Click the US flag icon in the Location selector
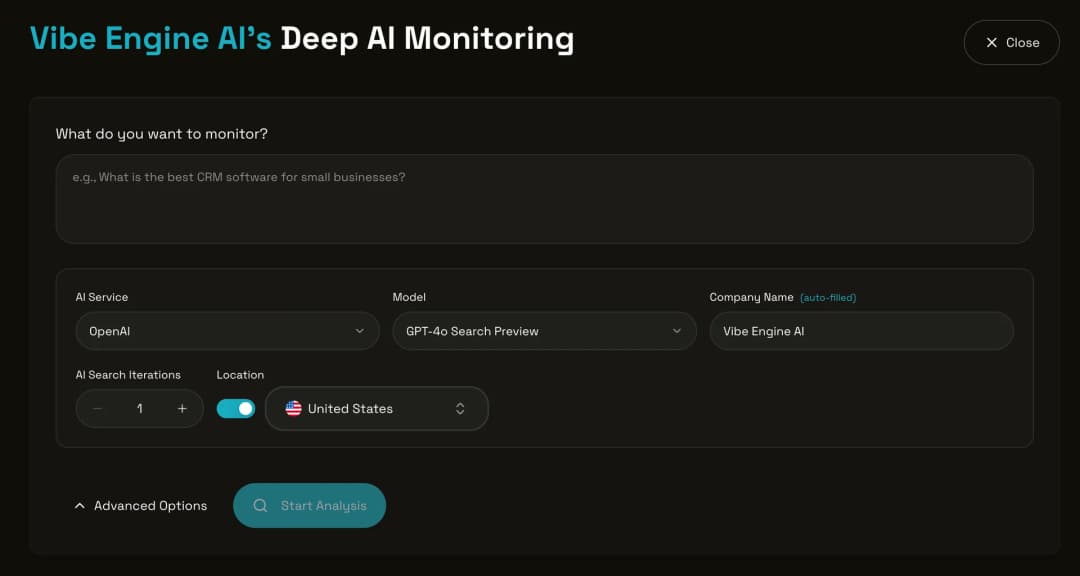This screenshot has height=576, width=1080. [293, 408]
